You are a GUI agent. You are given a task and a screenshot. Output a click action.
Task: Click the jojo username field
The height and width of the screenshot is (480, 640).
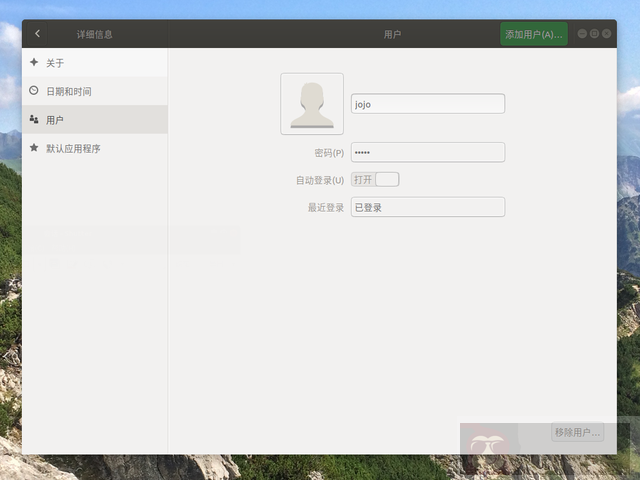click(x=427, y=104)
